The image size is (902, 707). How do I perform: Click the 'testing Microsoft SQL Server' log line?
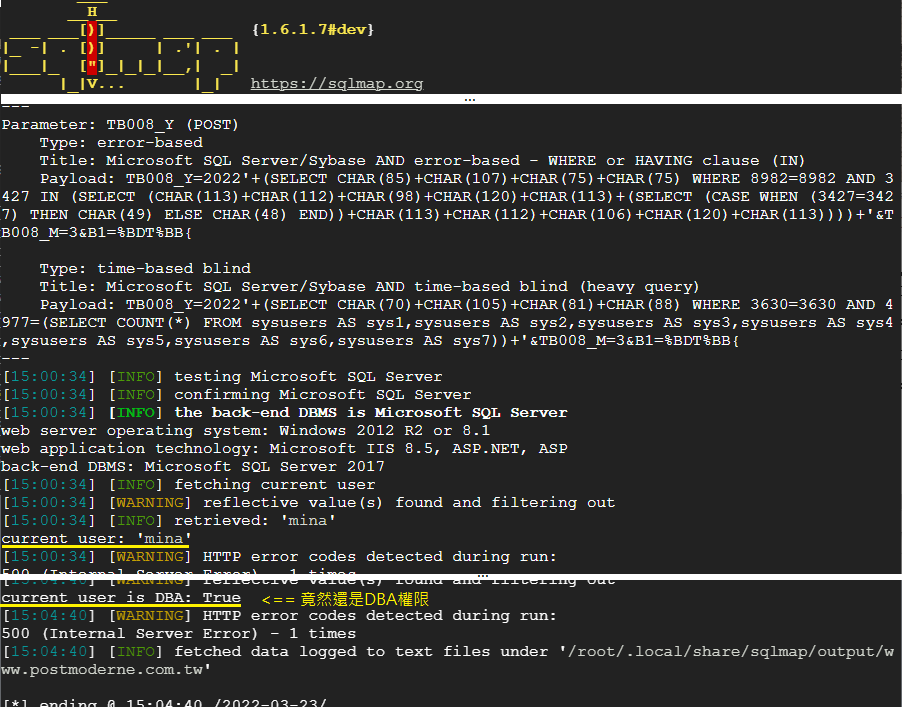(x=223, y=377)
